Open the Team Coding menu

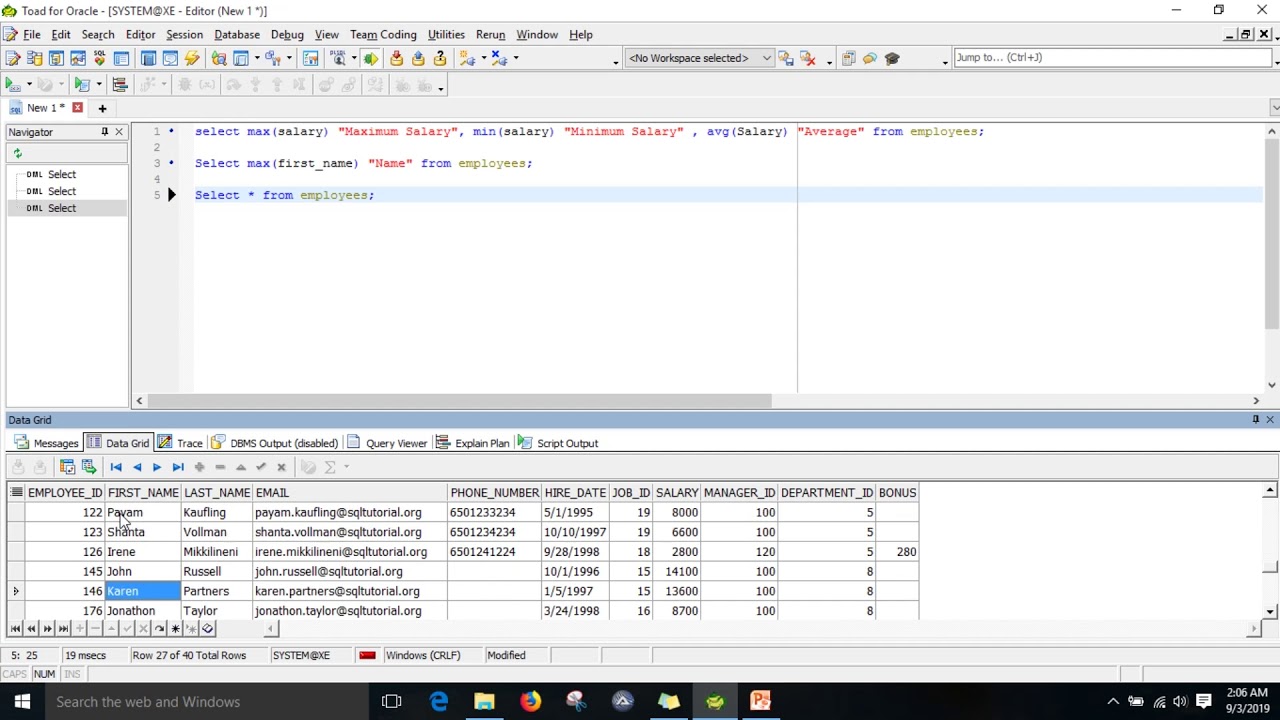[x=383, y=35]
